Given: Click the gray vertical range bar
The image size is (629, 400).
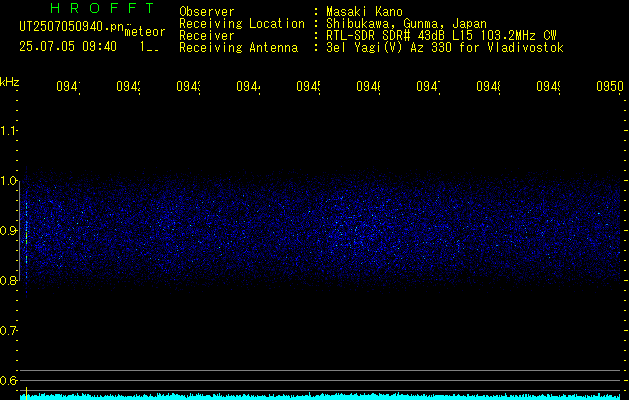Looking at the screenshot, I should (20, 231).
